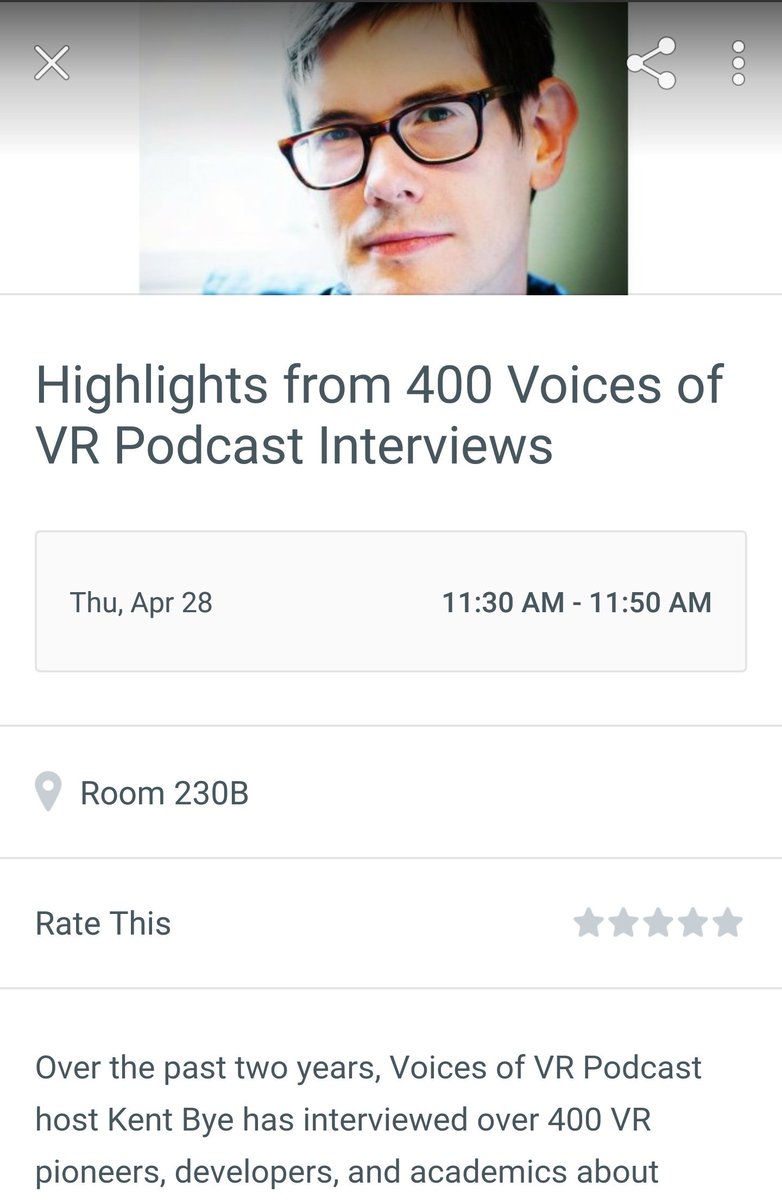Tap the location pin icon
This screenshot has height=1200, width=782.
coord(48,793)
